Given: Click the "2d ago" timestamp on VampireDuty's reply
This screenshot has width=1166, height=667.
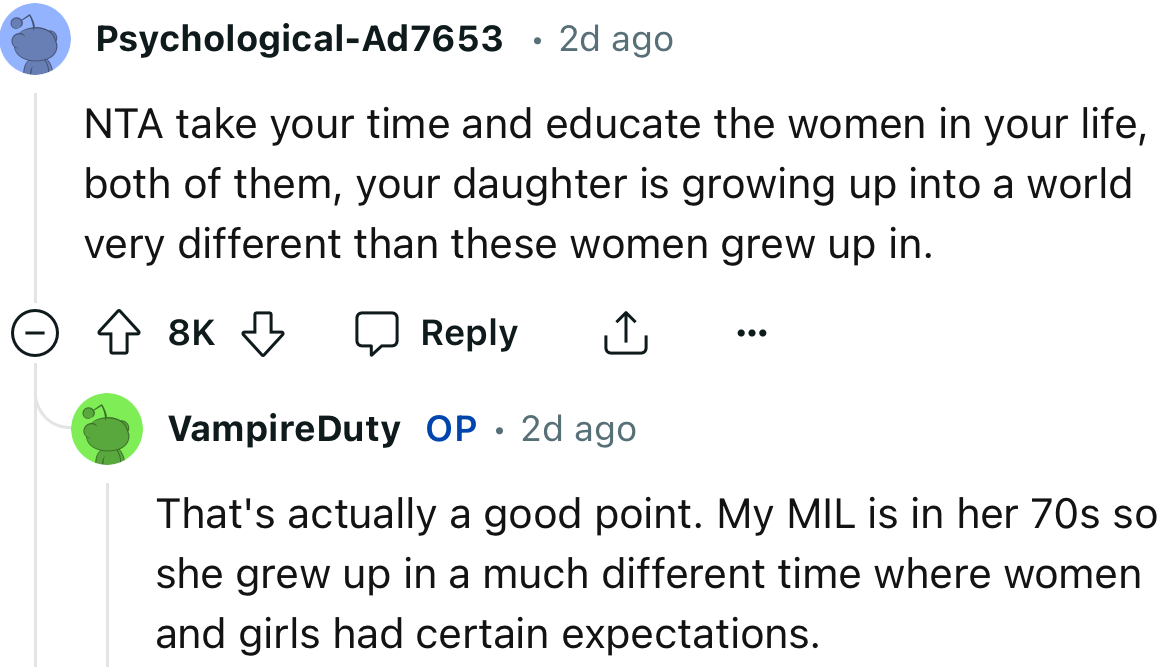Looking at the screenshot, I should [576, 428].
